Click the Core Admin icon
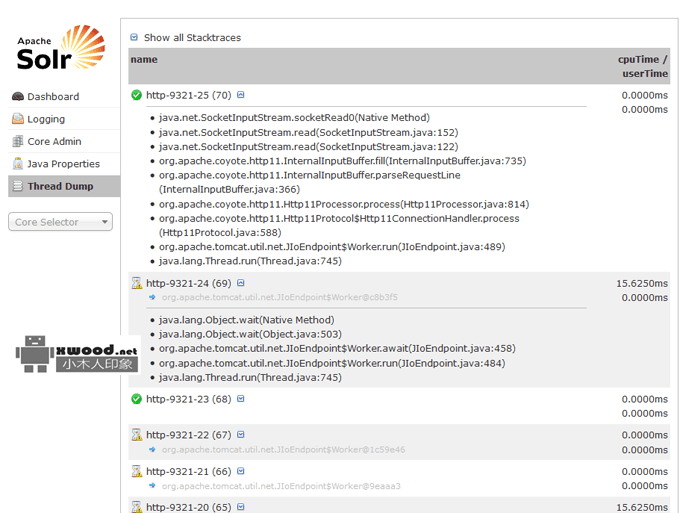Viewport: 680px width, 513px height. pos(17,142)
